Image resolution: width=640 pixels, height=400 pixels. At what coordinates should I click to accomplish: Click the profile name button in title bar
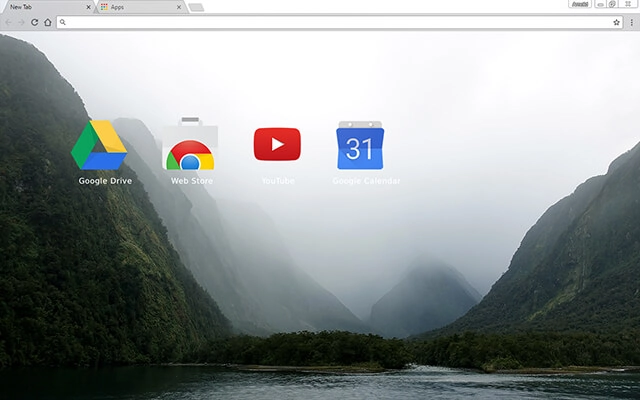tap(580, 4)
